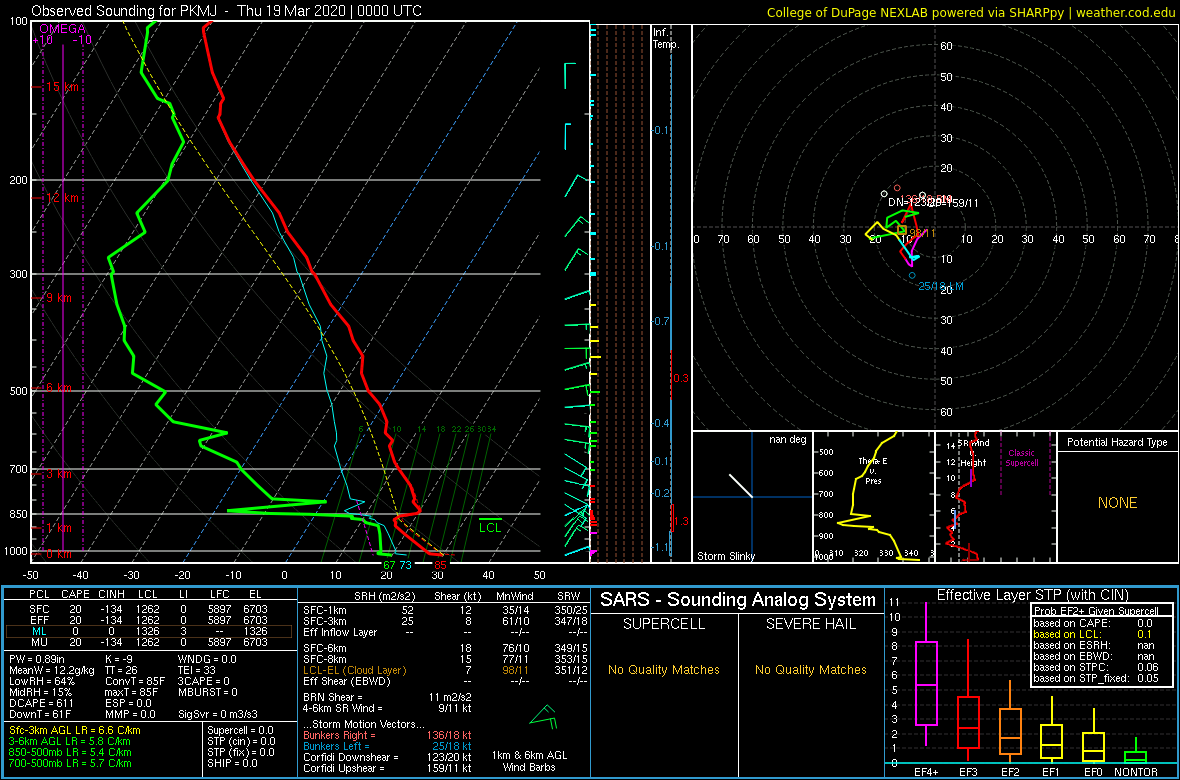The image size is (1180, 780).
Task: Click the SUPERCELL analog column header
Action: (663, 624)
